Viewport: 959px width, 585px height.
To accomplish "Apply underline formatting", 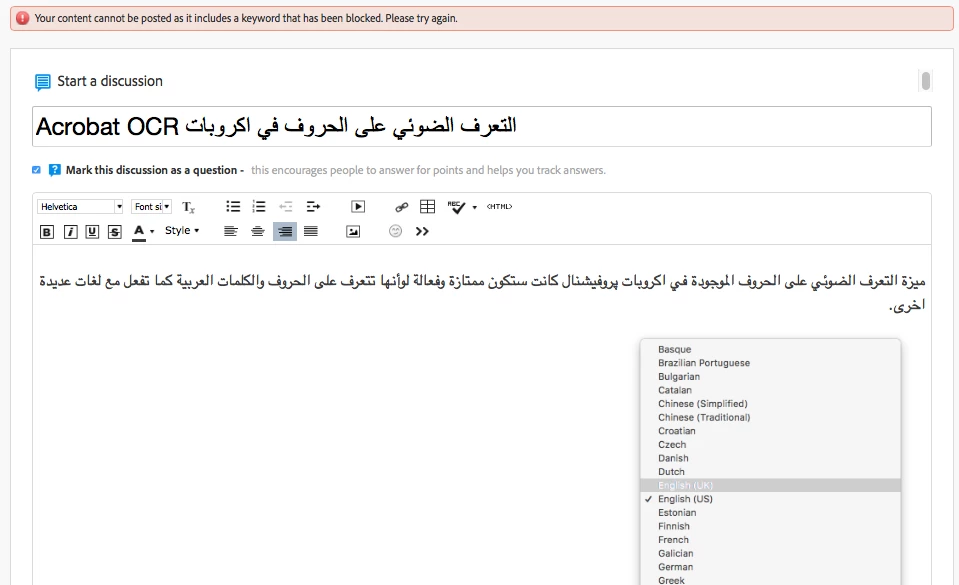I will (x=92, y=231).
